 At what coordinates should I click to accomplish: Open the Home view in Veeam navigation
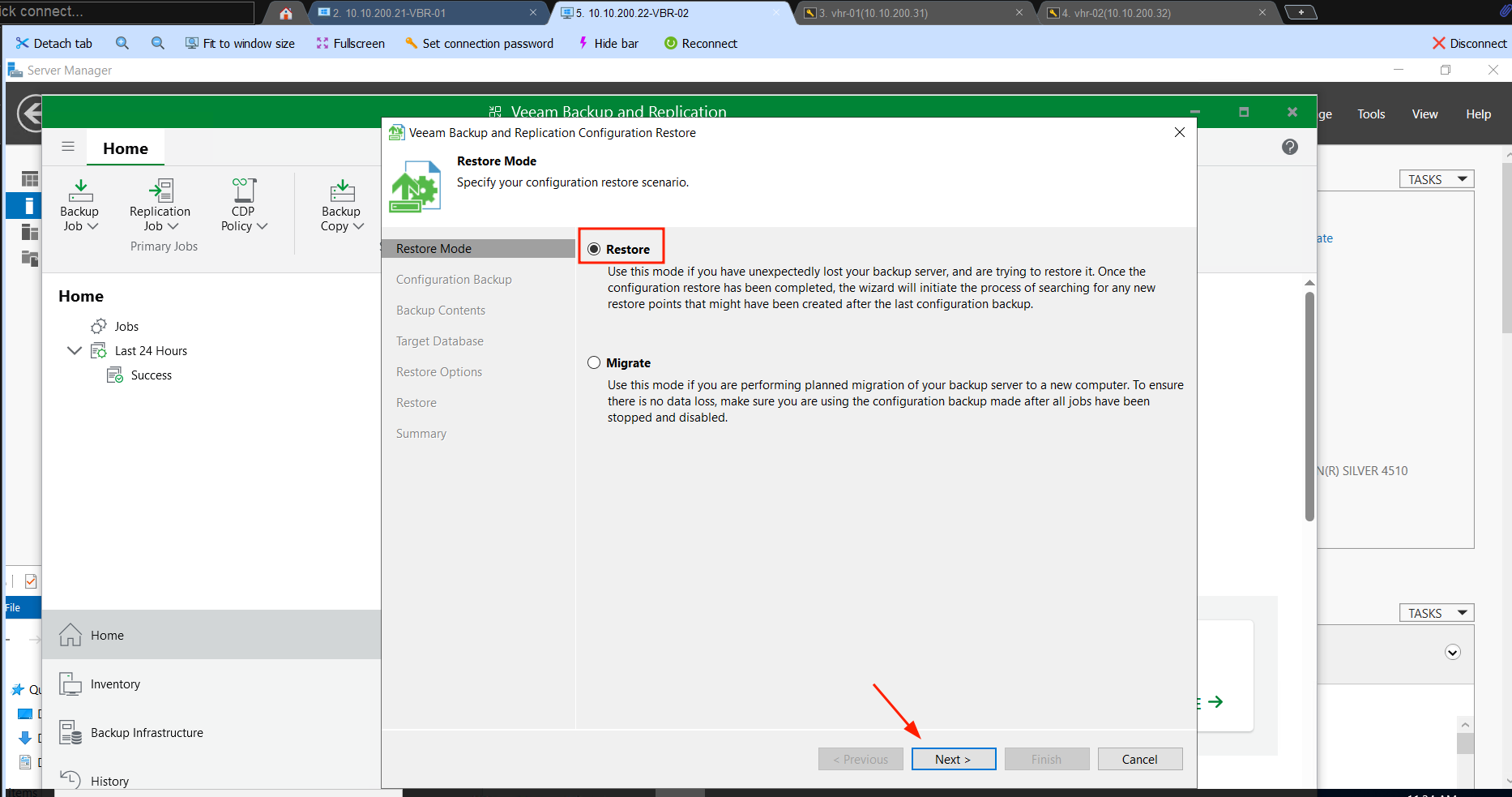211,635
